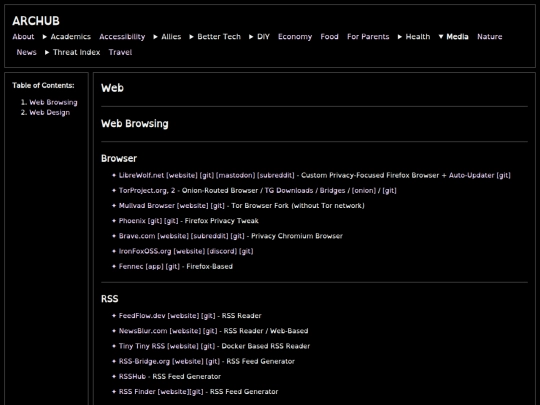Open Fennec's [app] link
540x405 pixels.
tap(154, 266)
